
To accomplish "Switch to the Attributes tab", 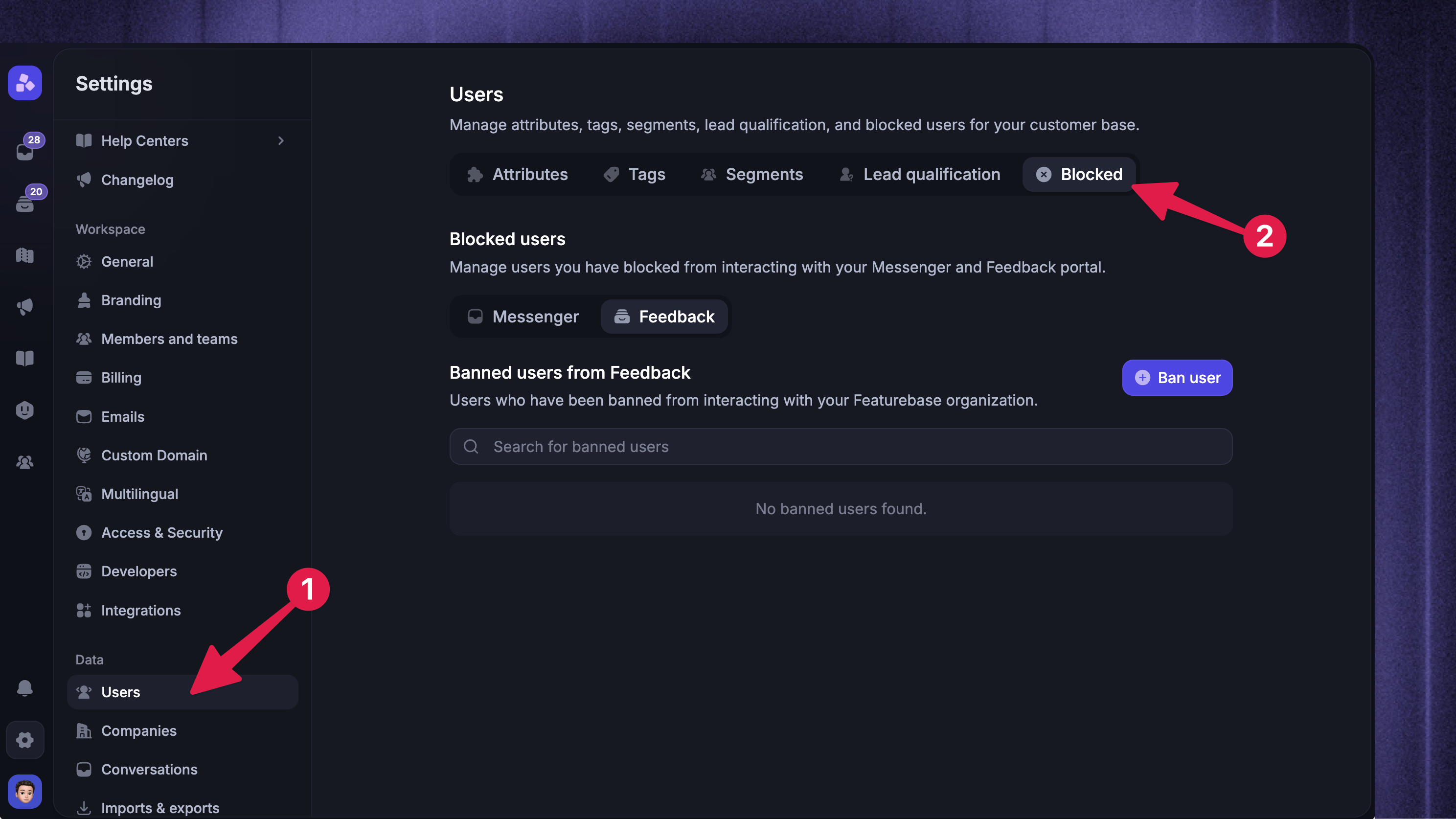I will (518, 174).
